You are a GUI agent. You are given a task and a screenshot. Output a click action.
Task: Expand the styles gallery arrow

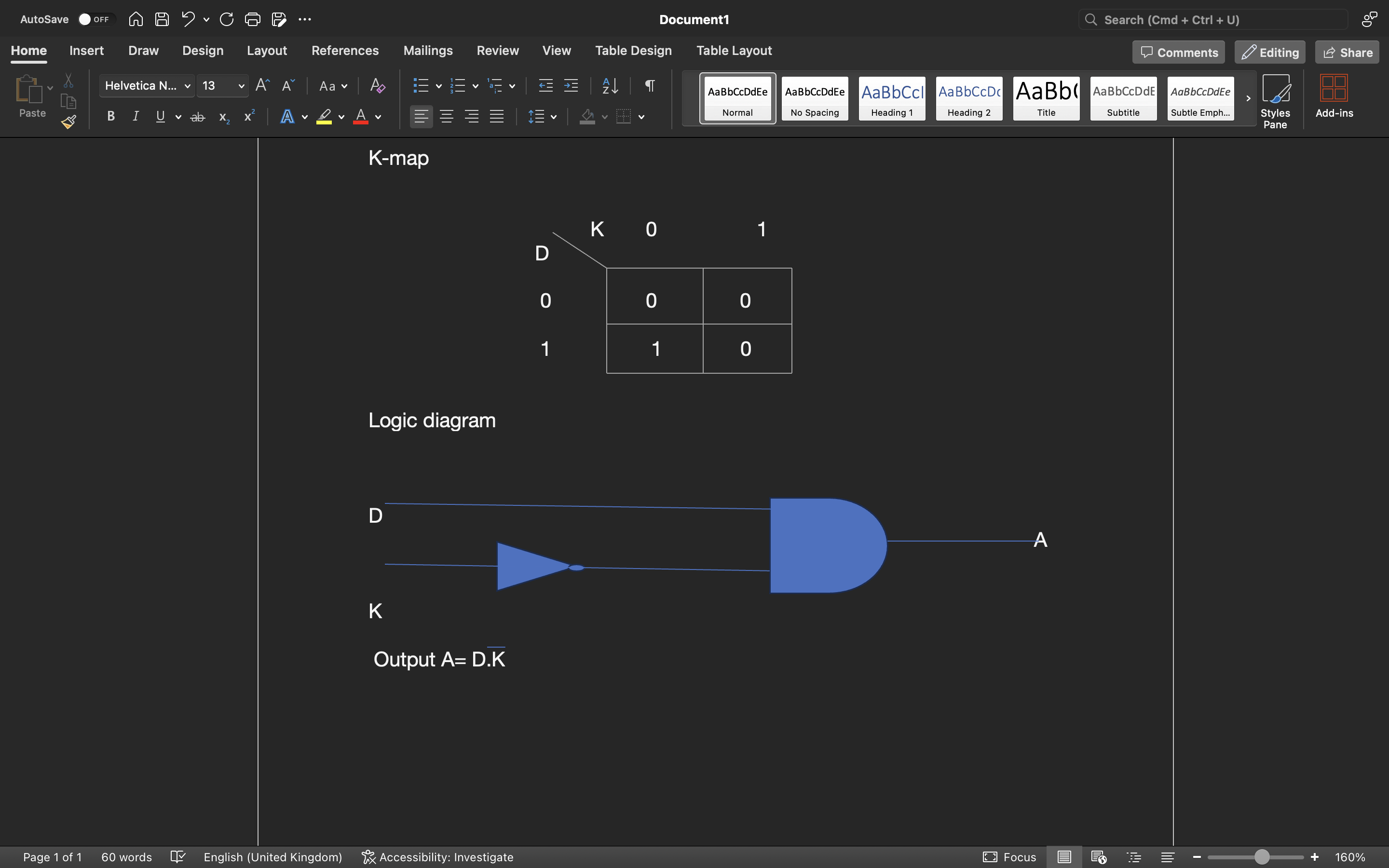click(x=1248, y=98)
